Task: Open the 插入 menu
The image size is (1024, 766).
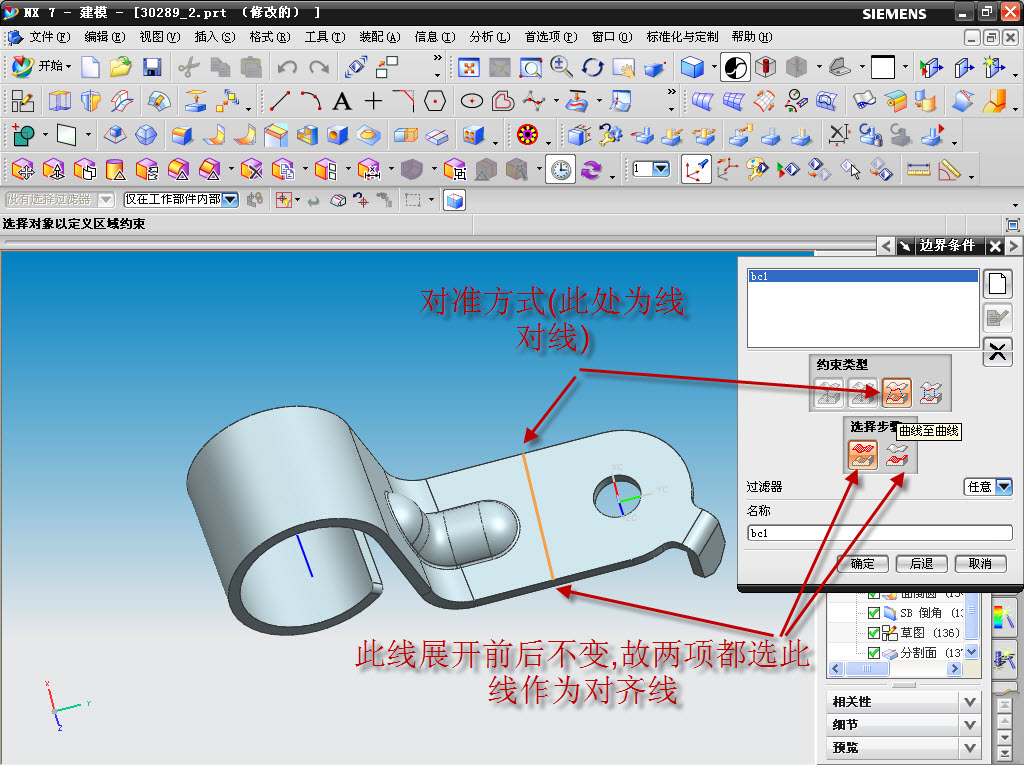Action: coord(215,37)
